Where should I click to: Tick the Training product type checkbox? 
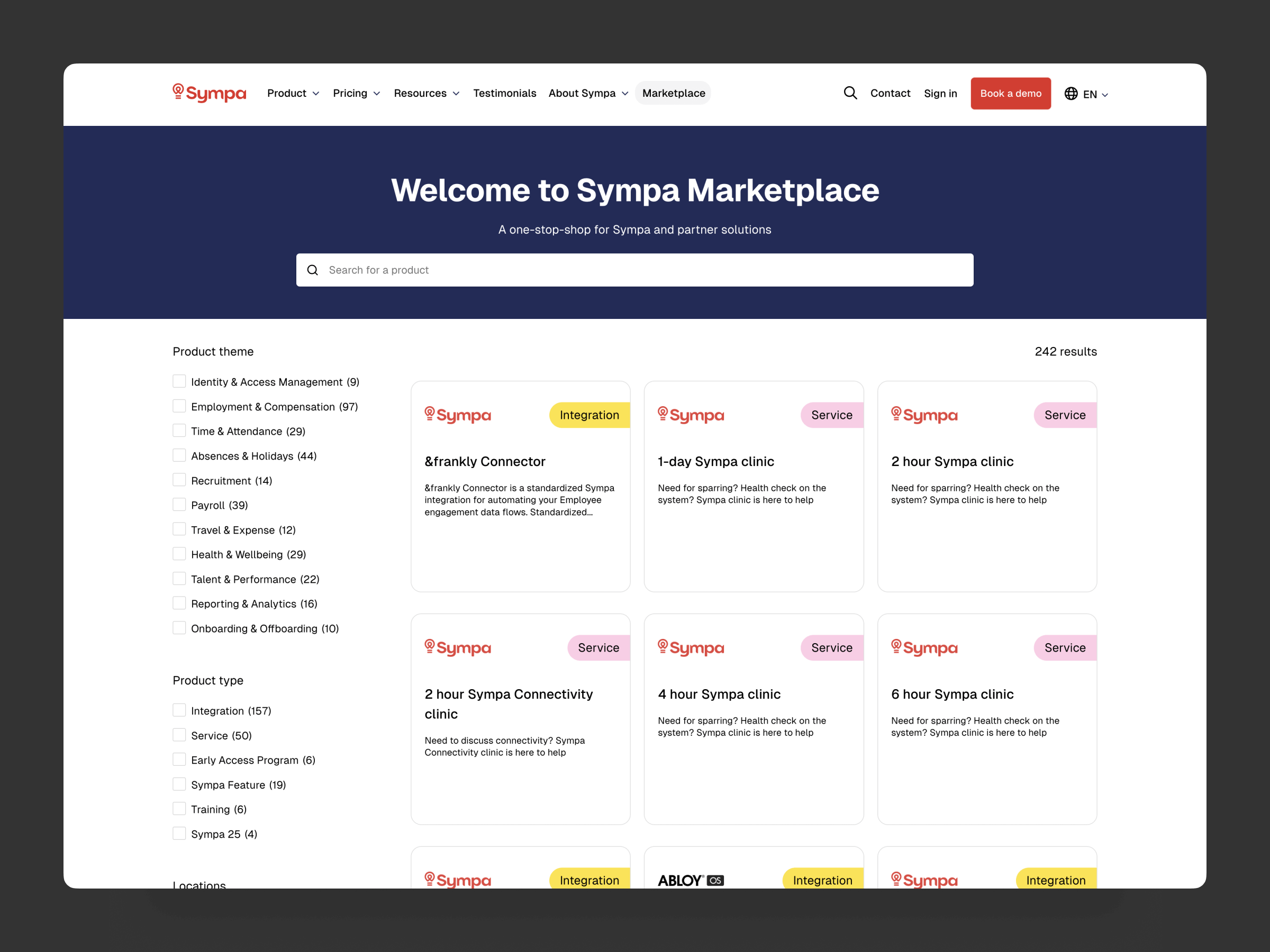coord(179,809)
